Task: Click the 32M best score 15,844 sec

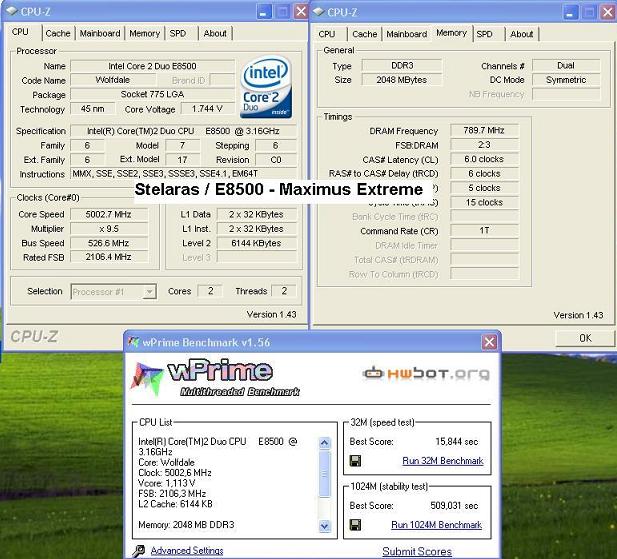Action: pos(456,442)
